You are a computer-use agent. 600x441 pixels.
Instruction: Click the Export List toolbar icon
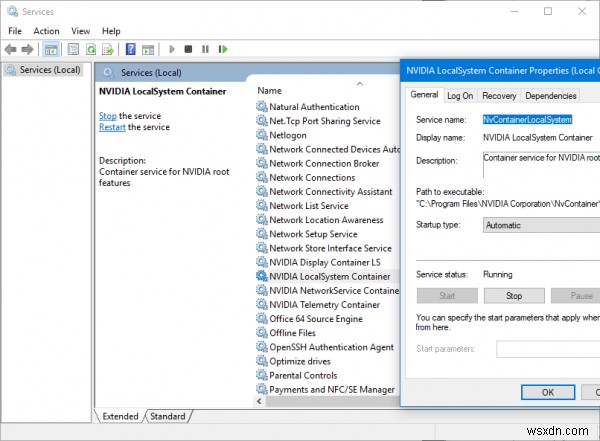click(x=109, y=48)
